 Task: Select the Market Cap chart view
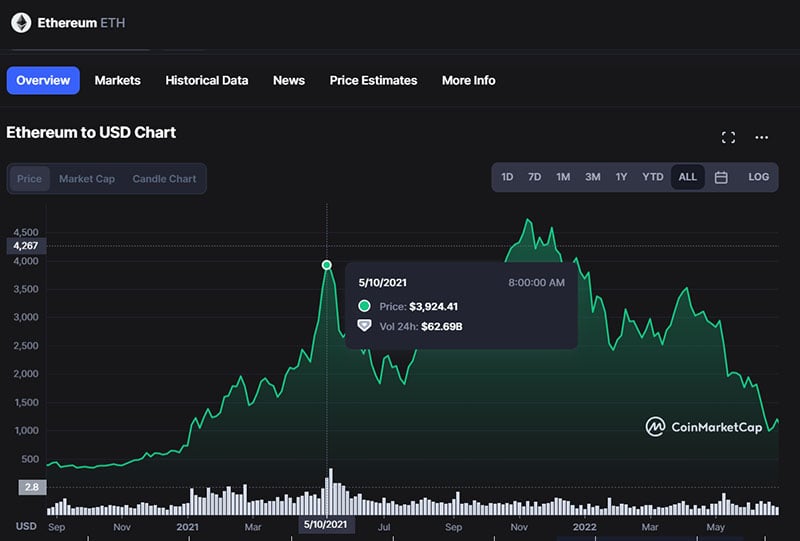point(87,179)
